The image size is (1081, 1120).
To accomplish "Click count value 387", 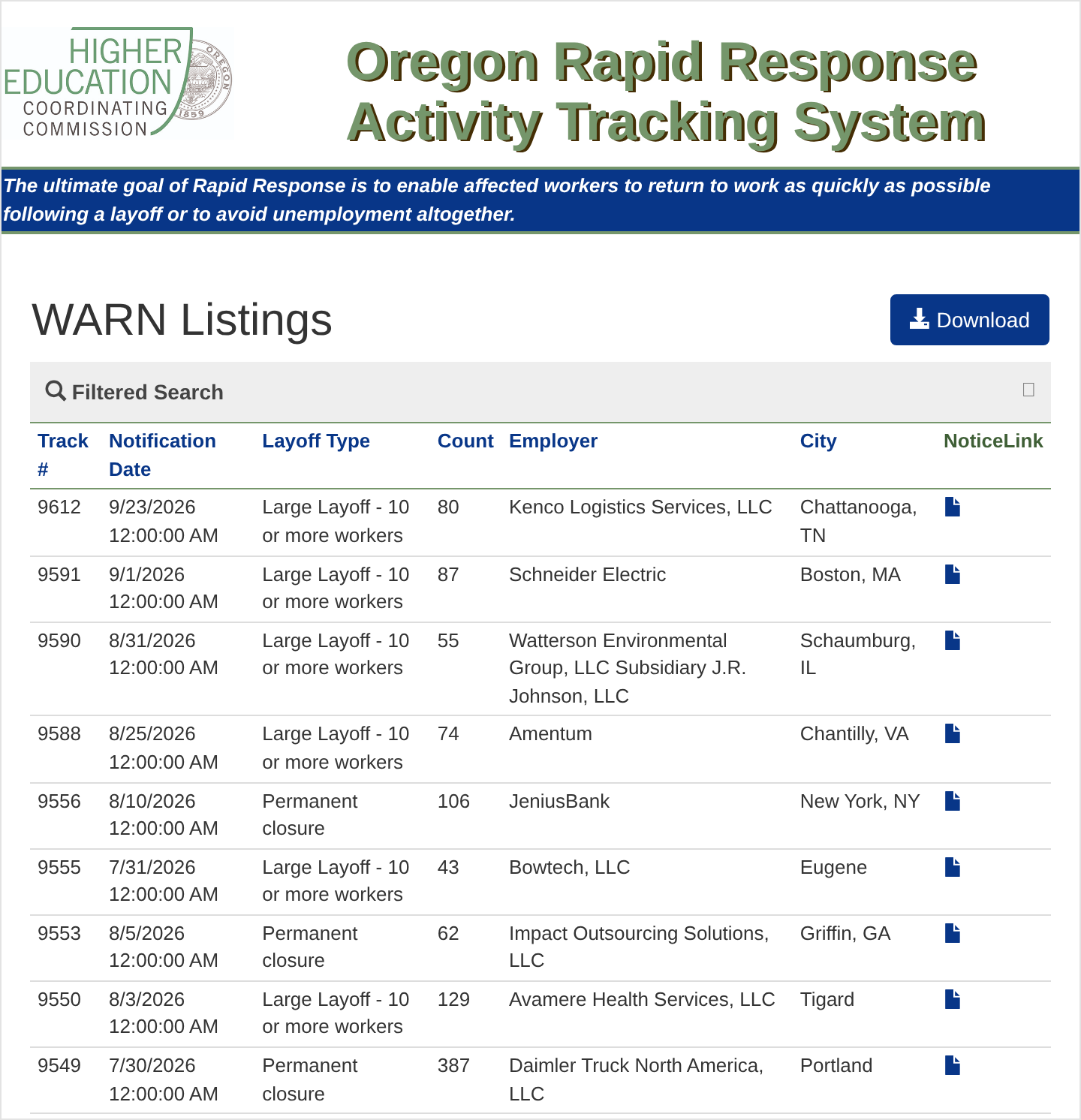I will 453,1065.
